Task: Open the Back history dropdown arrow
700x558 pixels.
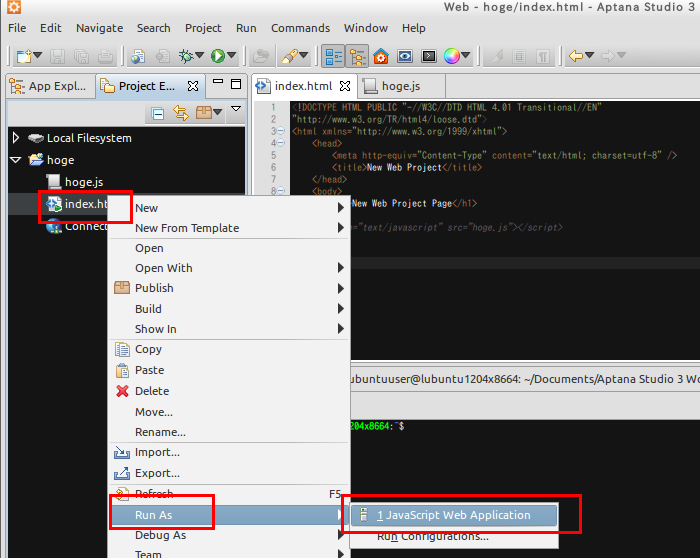Action: click(590, 56)
